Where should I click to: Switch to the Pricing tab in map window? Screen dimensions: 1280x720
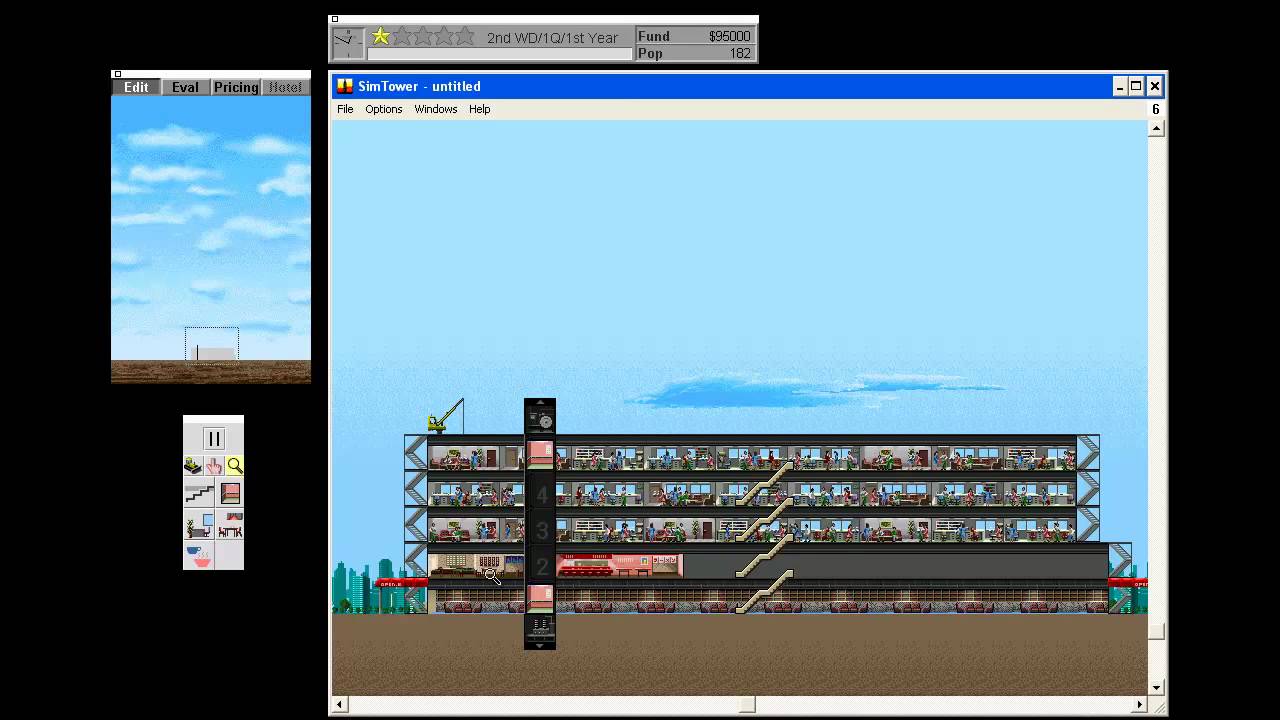[236, 87]
